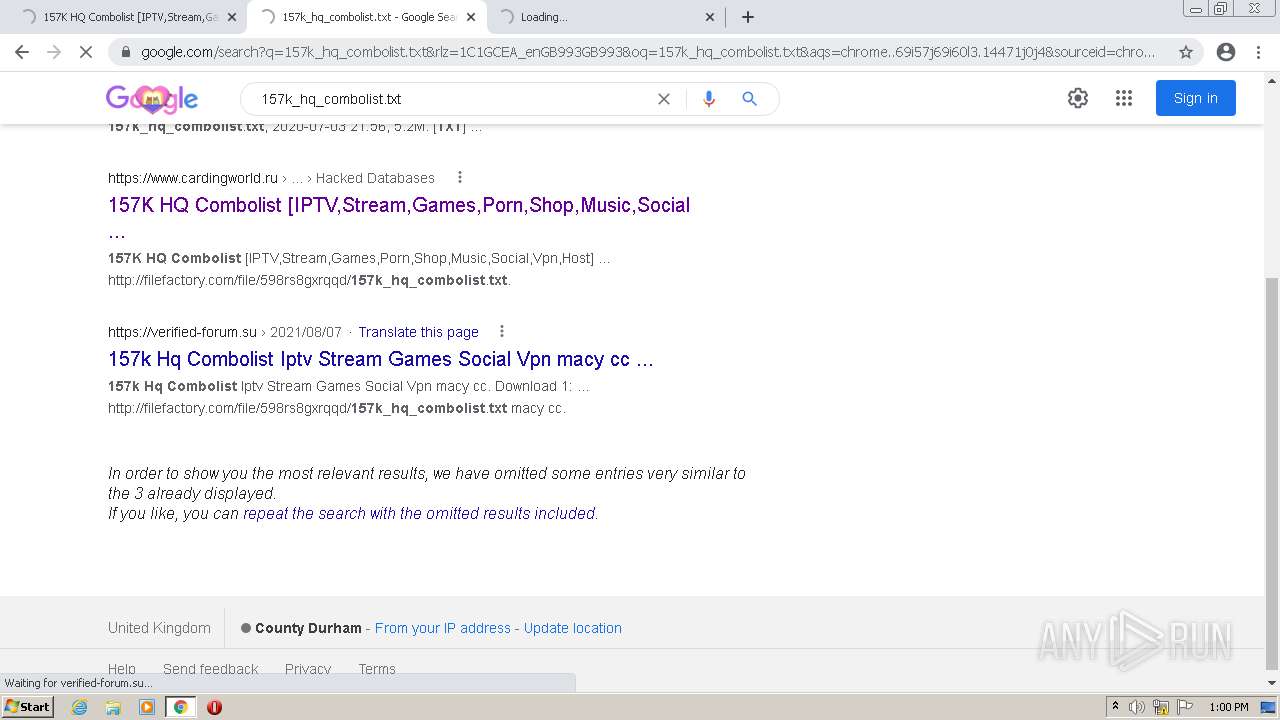The width and height of the screenshot is (1280, 720).
Task: Click Translate this page link
Action: (418, 332)
